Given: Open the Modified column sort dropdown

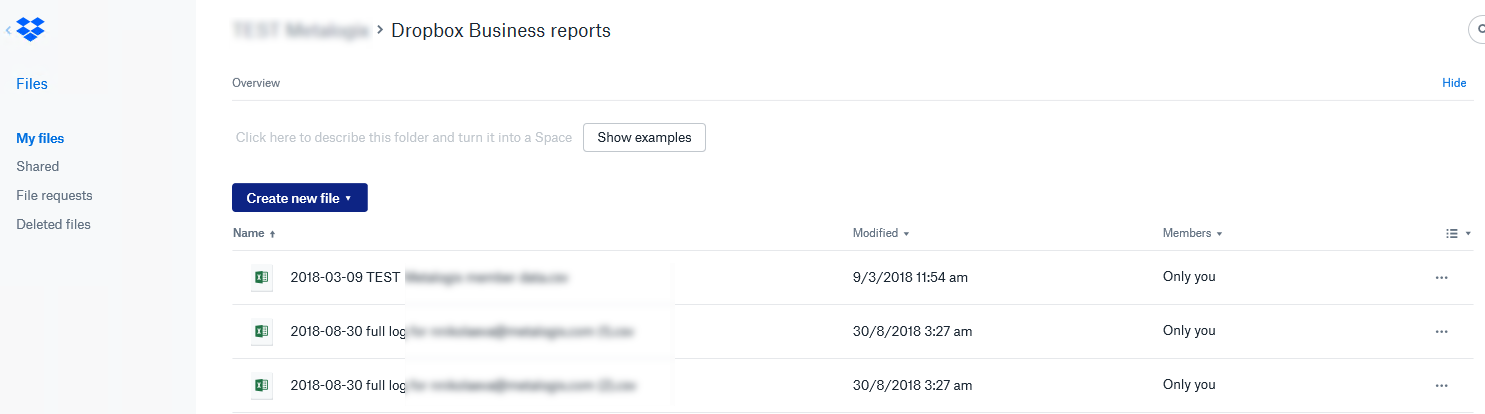Looking at the screenshot, I should 880,233.
